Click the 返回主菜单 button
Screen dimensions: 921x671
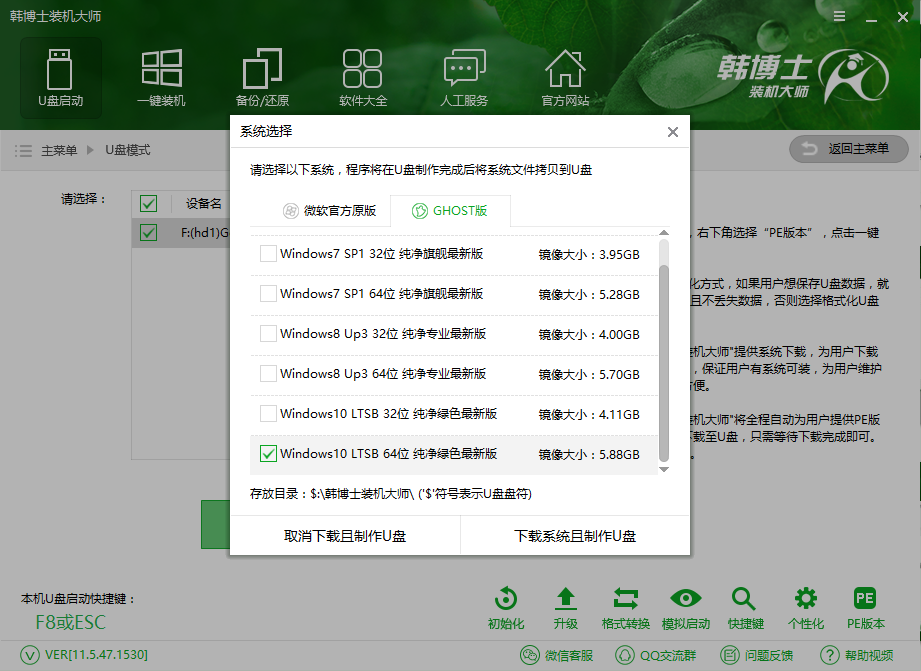tap(848, 150)
